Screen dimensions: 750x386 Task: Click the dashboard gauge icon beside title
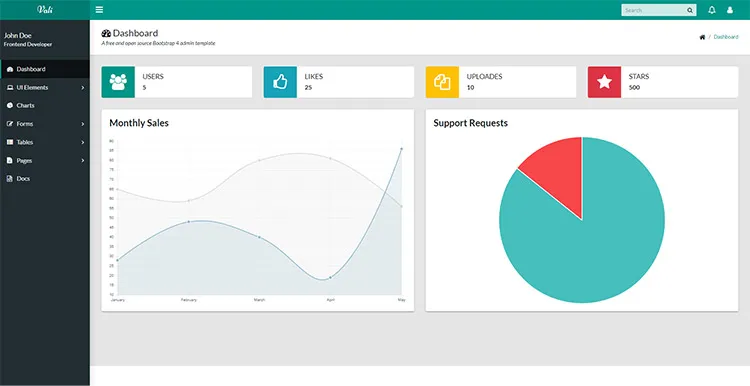click(106, 33)
